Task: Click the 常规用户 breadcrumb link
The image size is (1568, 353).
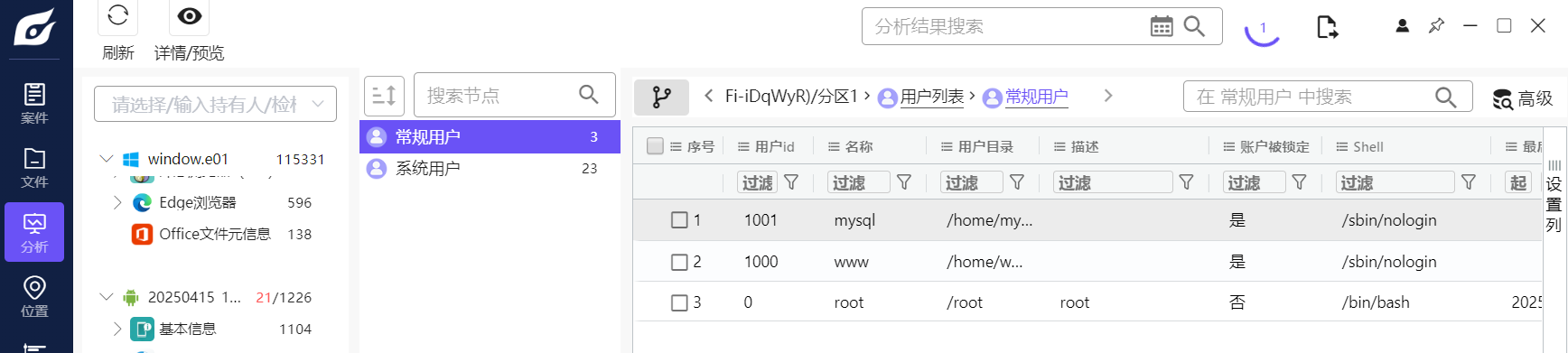Action: [x=1036, y=97]
